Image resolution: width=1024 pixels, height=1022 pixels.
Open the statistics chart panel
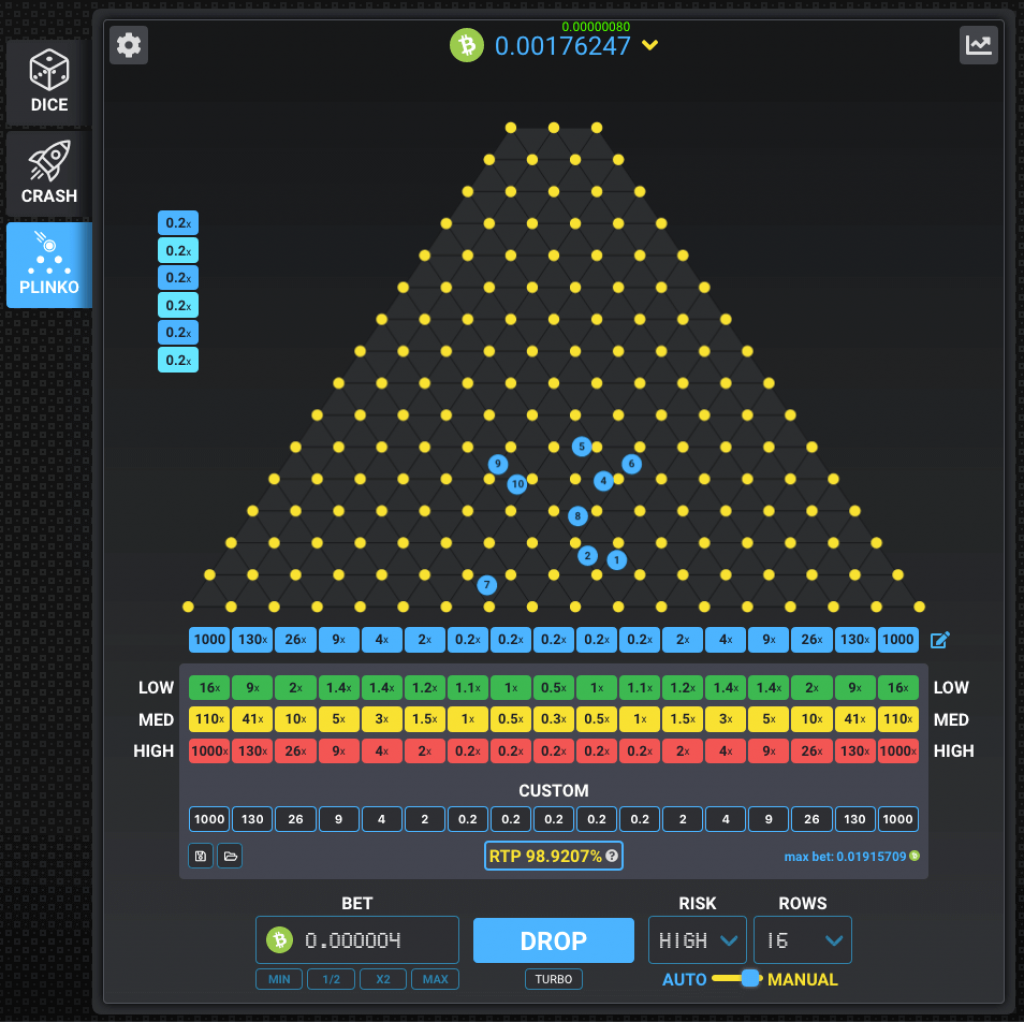tap(978, 45)
